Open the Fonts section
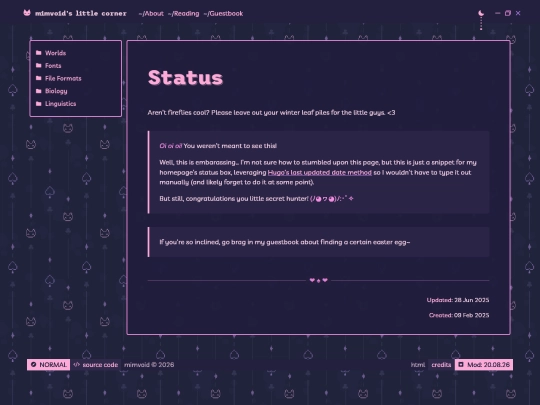Screen dimensions: 540x405 coord(53,66)
